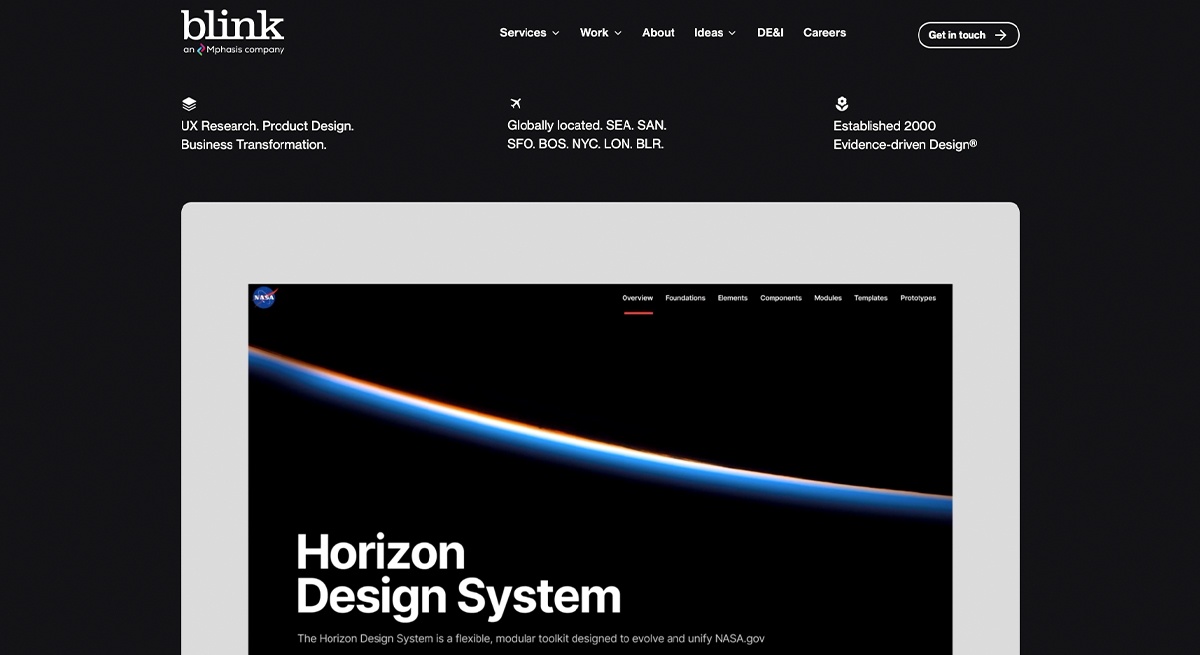This screenshot has height=655, width=1200.
Task: Click the Established 2000 text
Action: point(885,126)
